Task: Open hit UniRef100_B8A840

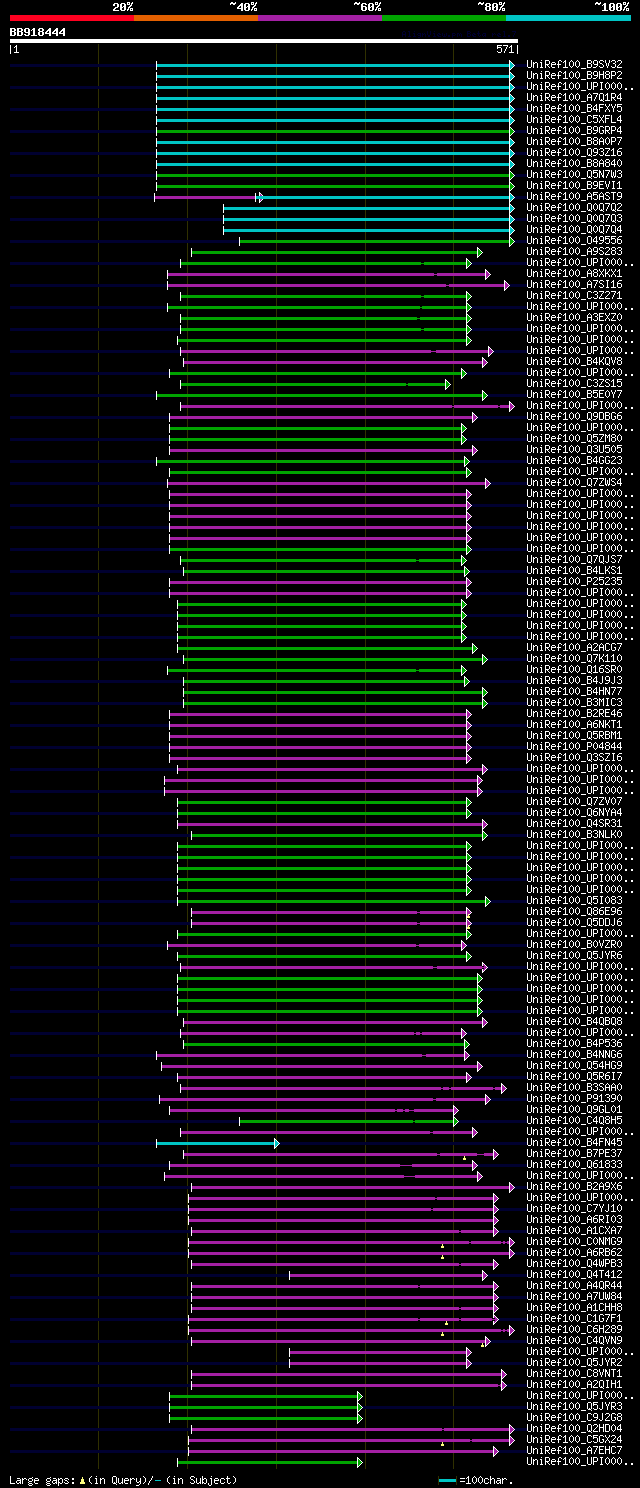Action: tap(574, 163)
